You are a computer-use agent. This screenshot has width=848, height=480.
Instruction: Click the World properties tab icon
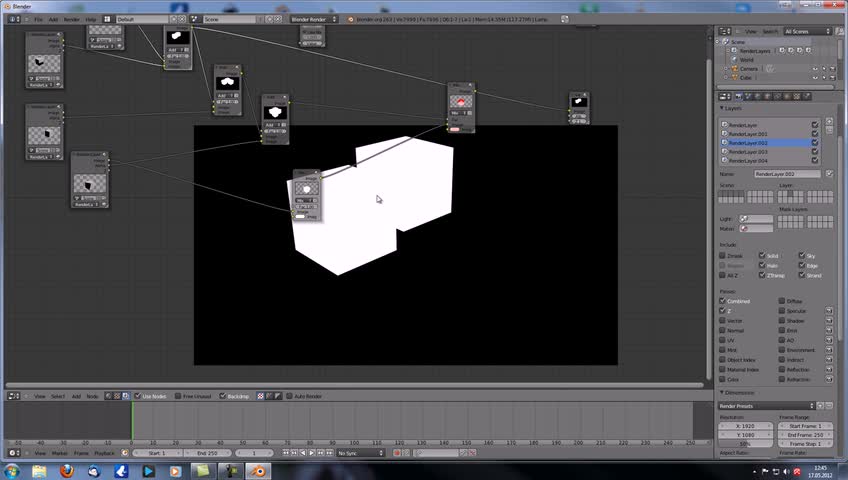(758, 96)
